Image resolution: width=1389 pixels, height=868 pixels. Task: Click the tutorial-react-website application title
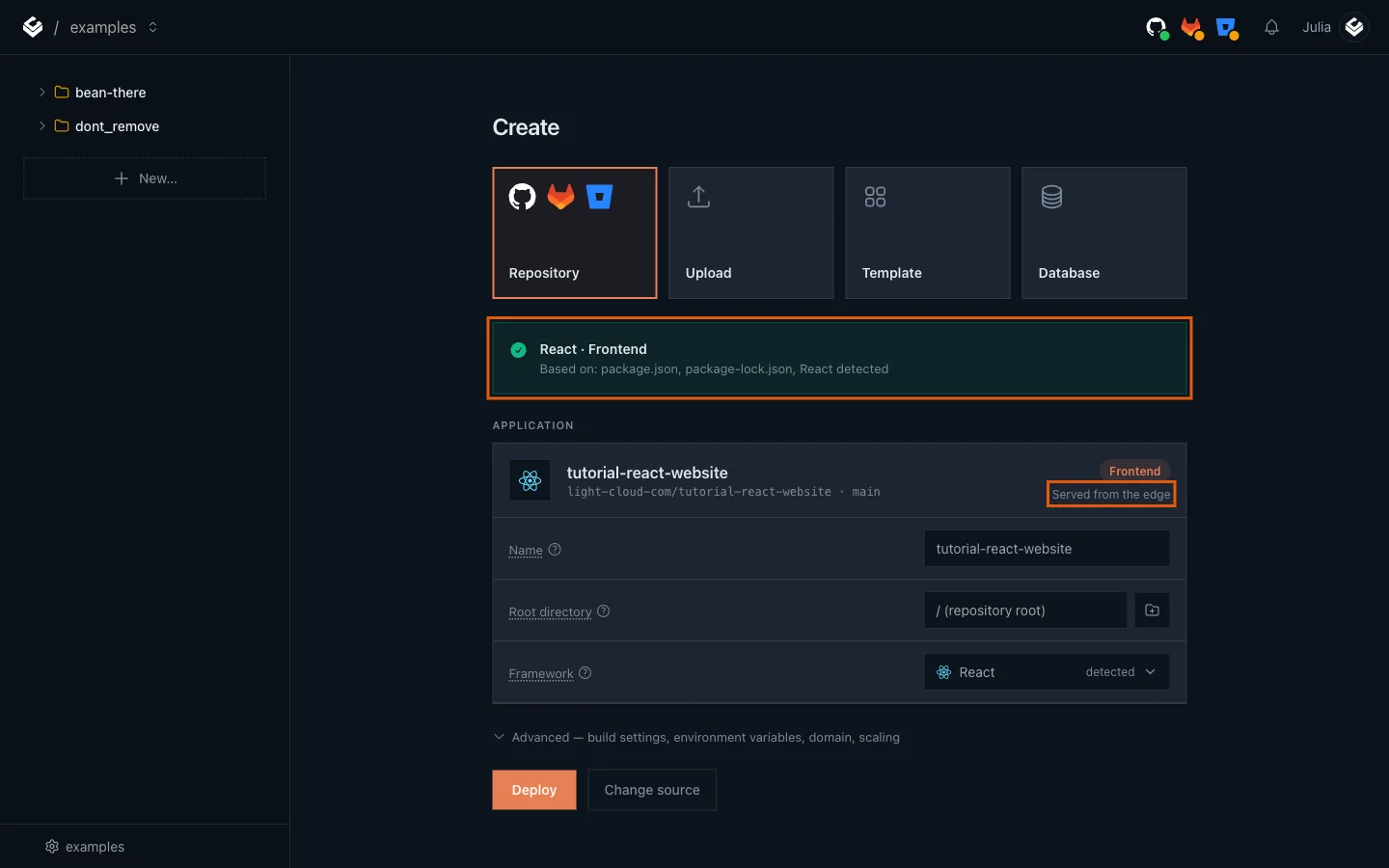[x=647, y=473]
